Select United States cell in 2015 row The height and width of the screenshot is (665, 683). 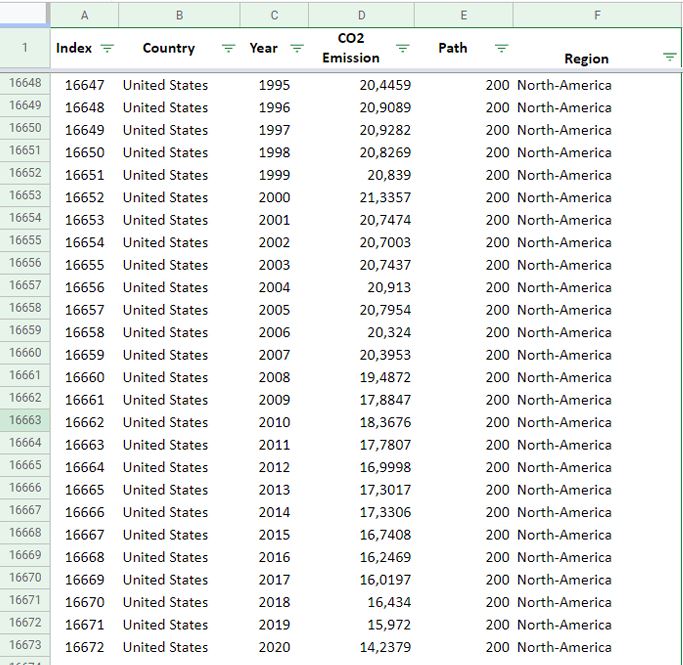(179, 535)
